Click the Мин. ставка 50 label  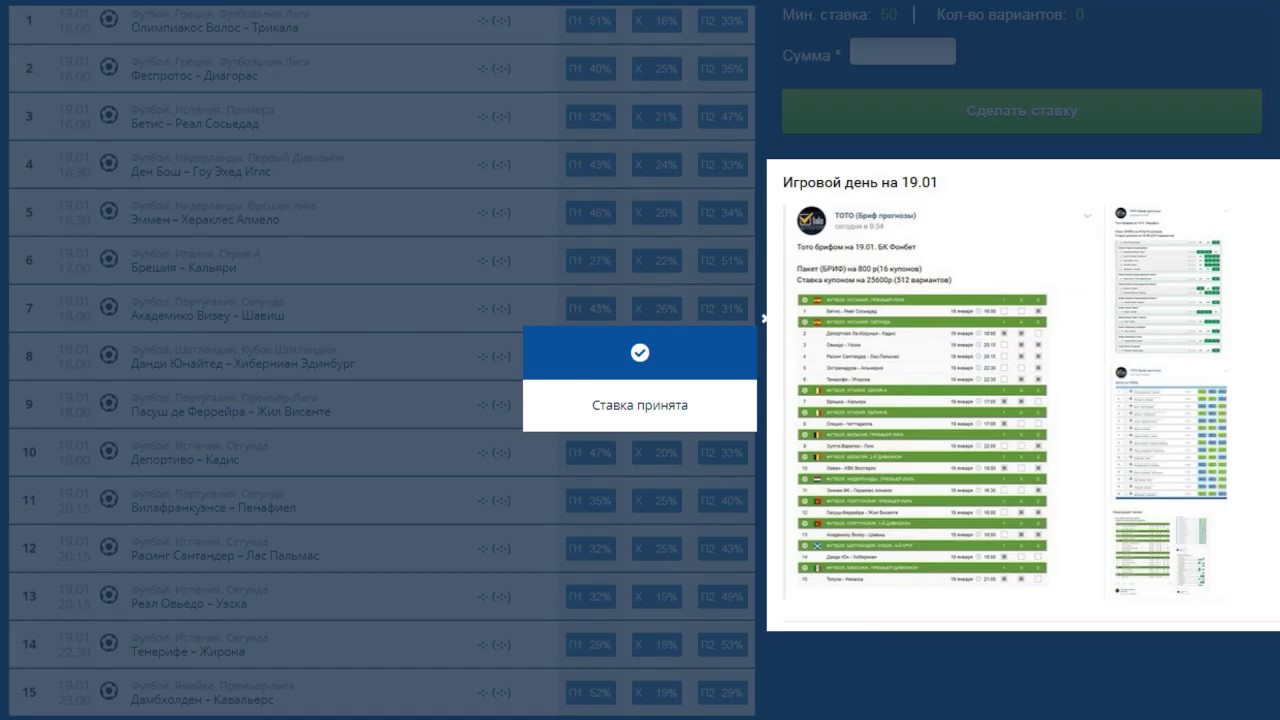point(840,15)
